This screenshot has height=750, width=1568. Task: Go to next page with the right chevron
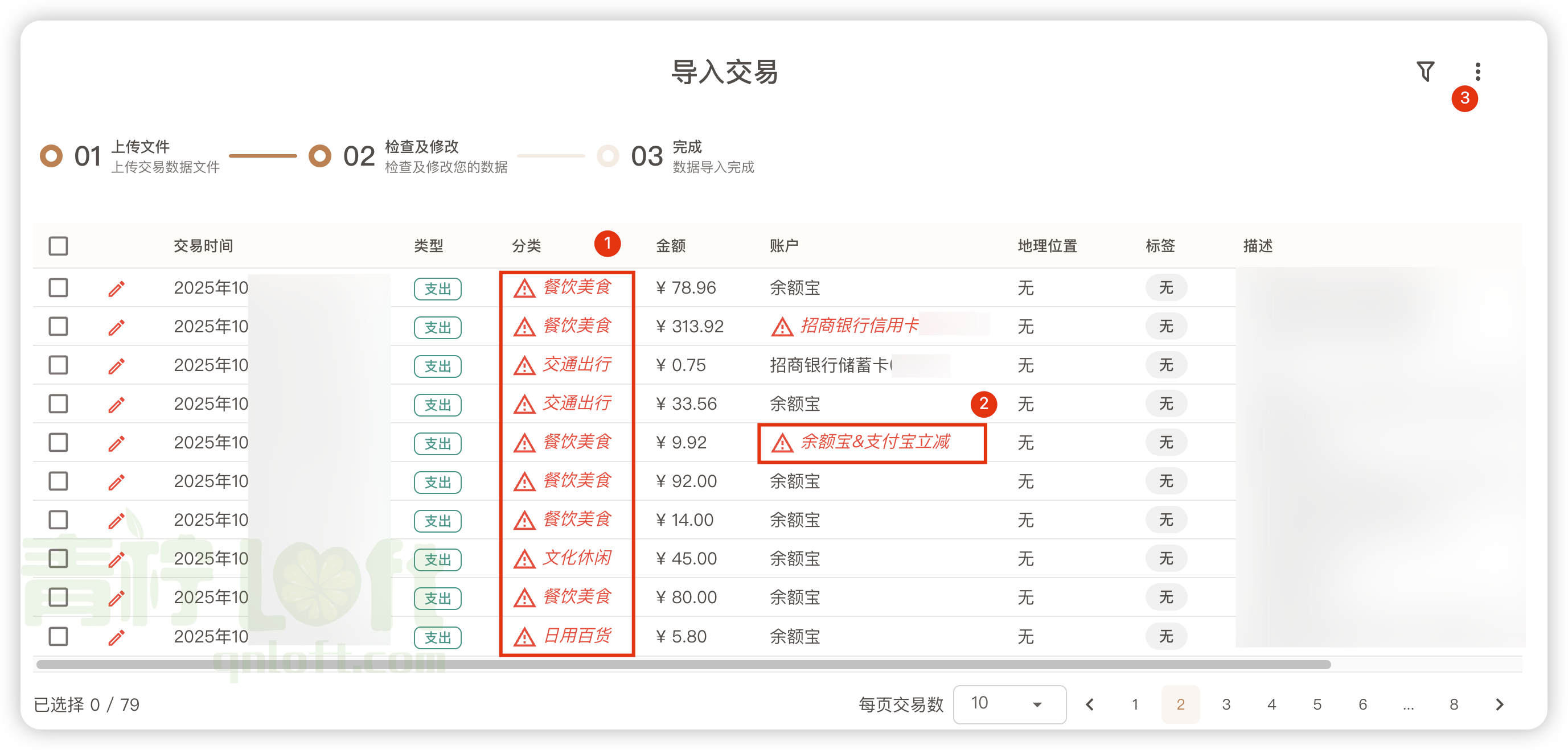tap(1500, 704)
